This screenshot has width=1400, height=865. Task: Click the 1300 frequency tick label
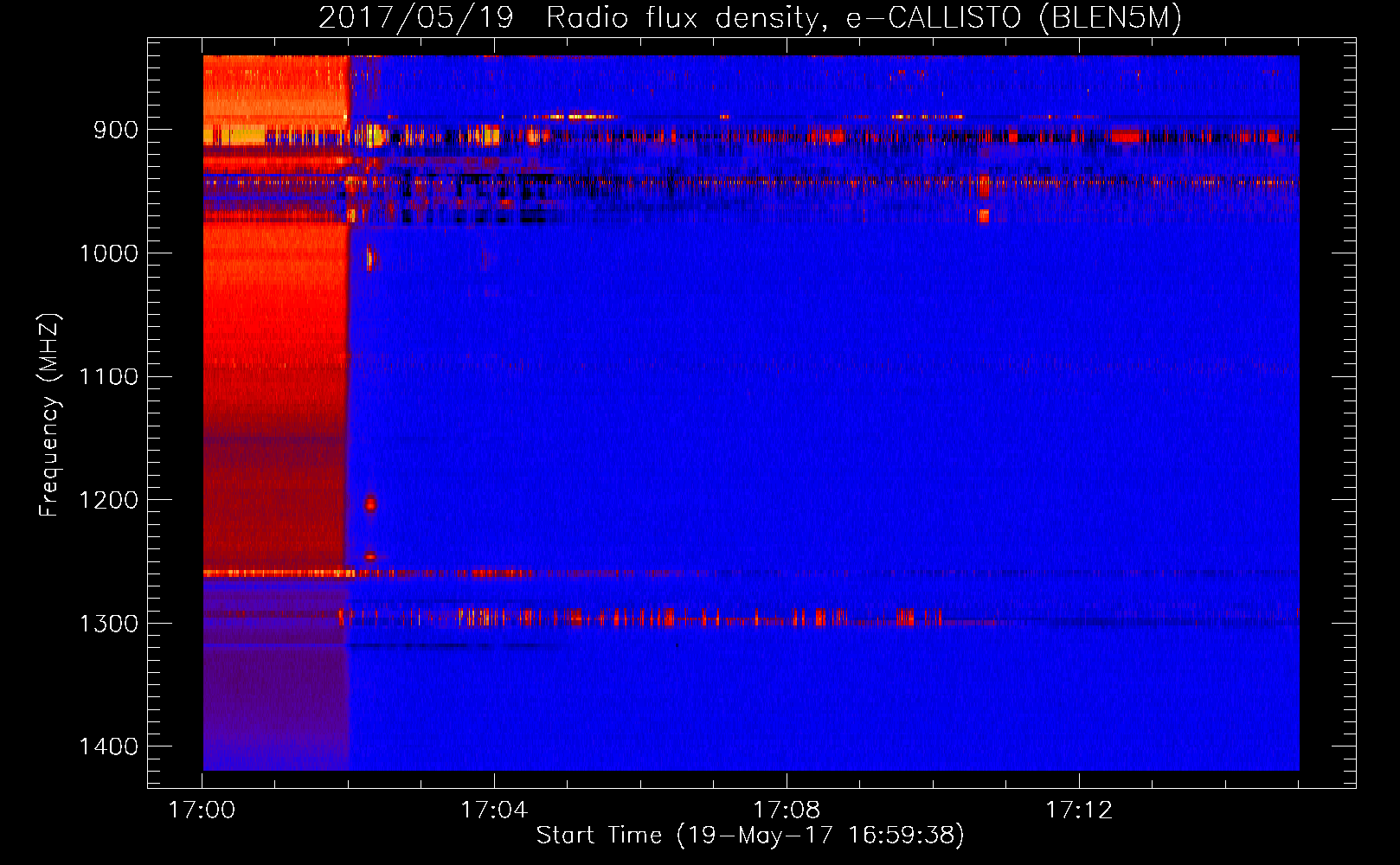(x=109, y=624)
